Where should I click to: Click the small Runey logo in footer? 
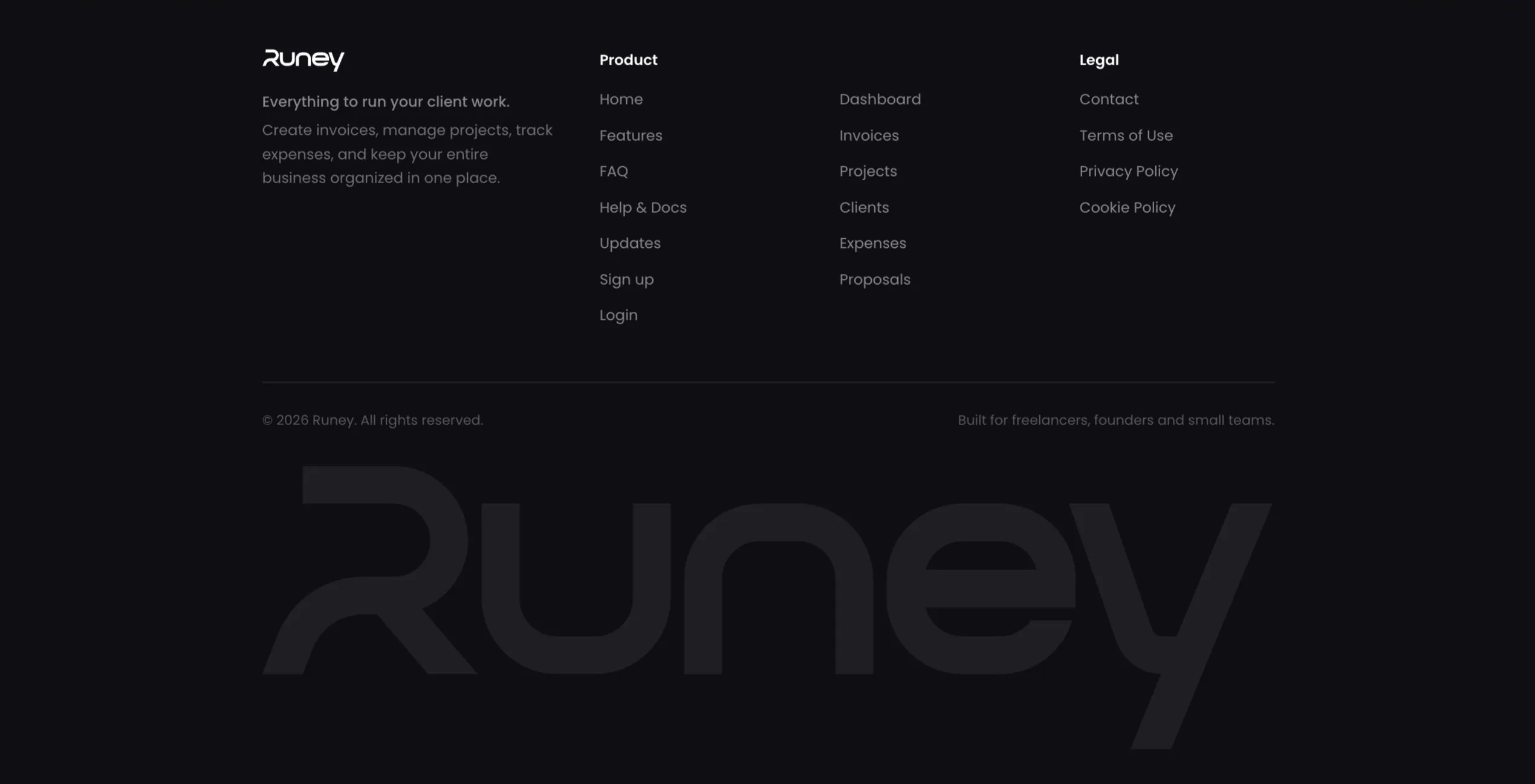[x=303, y=60]
